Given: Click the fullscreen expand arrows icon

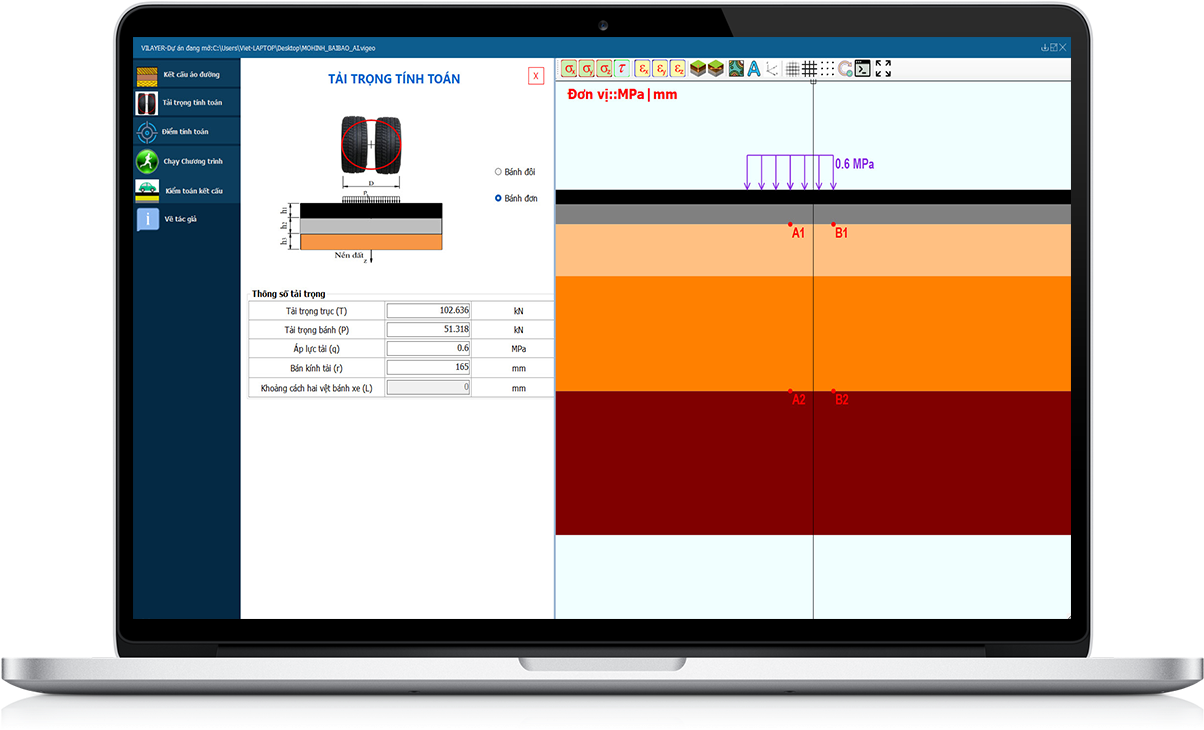Looking at the screenshot, I should coord(883,69).
